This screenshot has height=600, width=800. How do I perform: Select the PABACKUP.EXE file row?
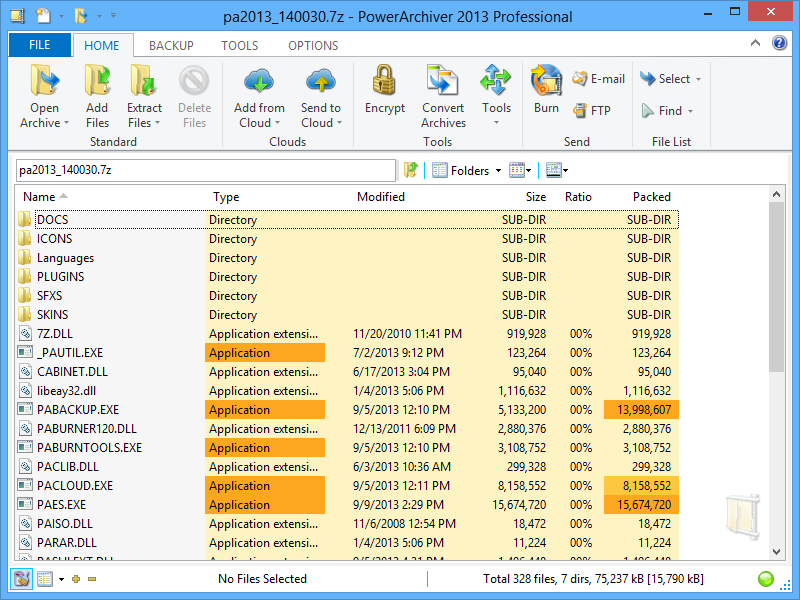(78, 410)
